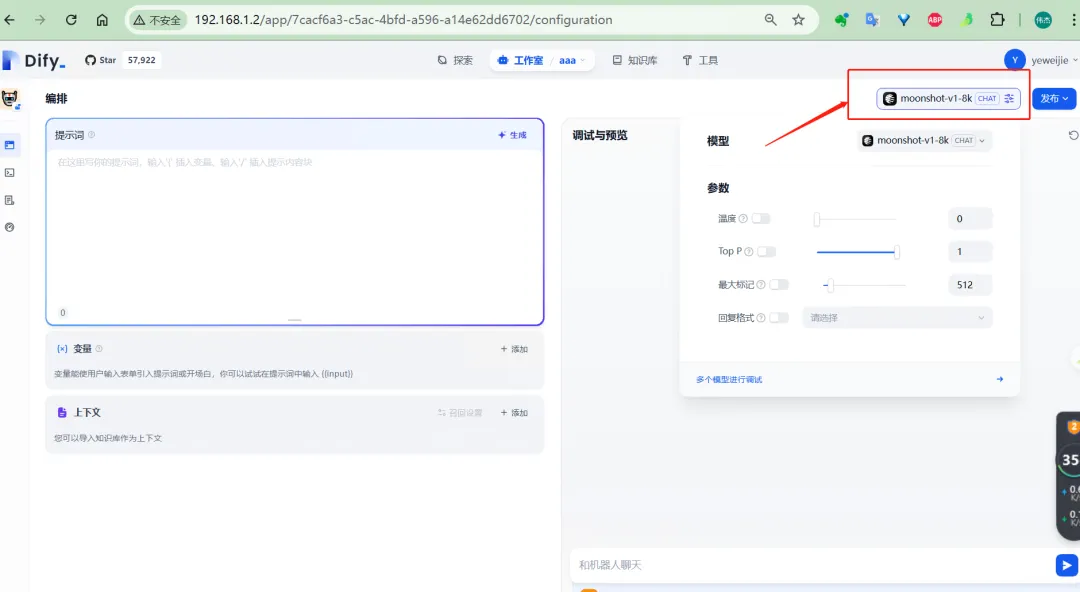Enable the 温度 parameter toggle
1080x592 pixels.
[x=761, y=219]
